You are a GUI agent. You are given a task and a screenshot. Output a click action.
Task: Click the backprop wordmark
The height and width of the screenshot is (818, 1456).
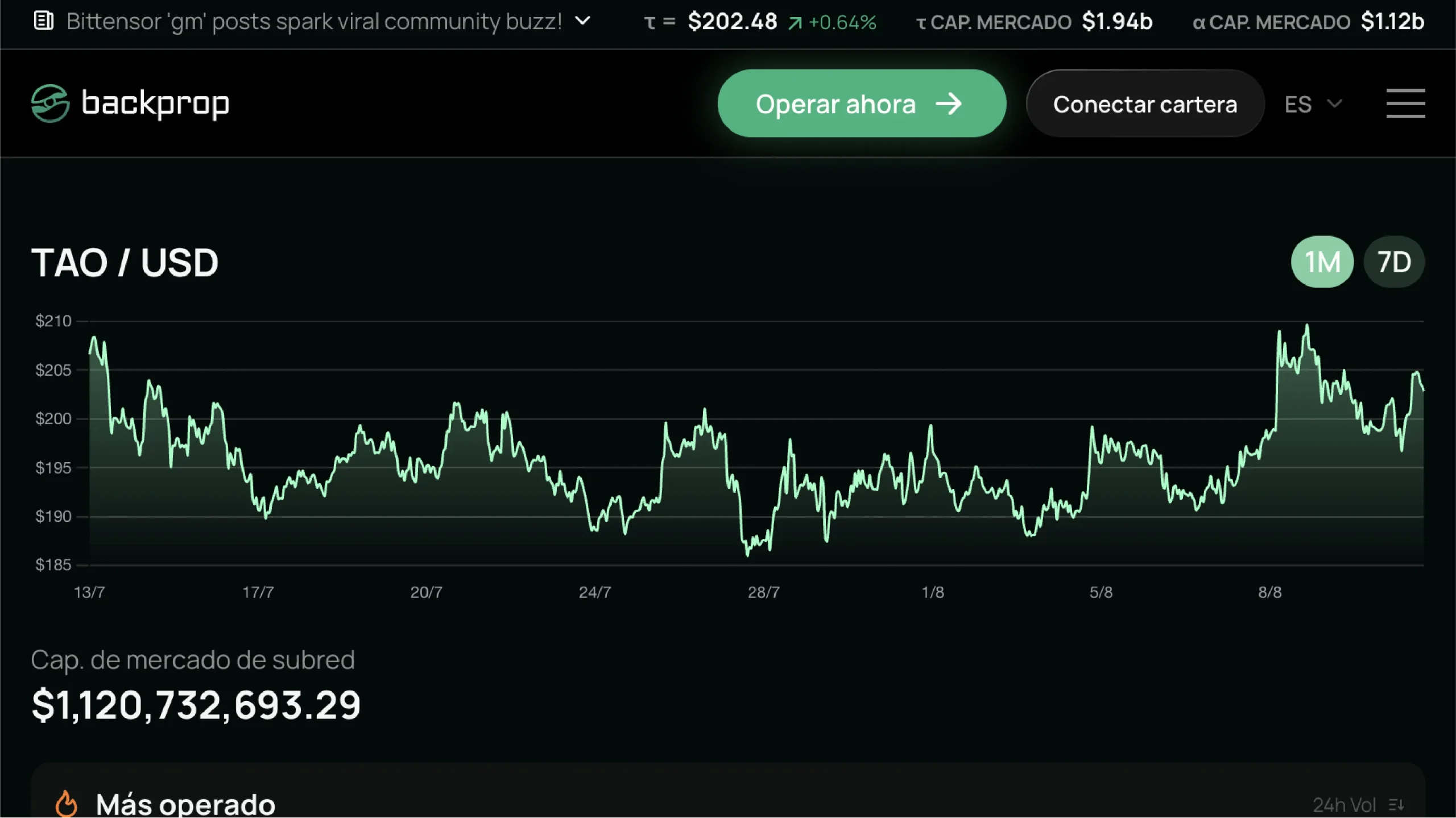155,104
